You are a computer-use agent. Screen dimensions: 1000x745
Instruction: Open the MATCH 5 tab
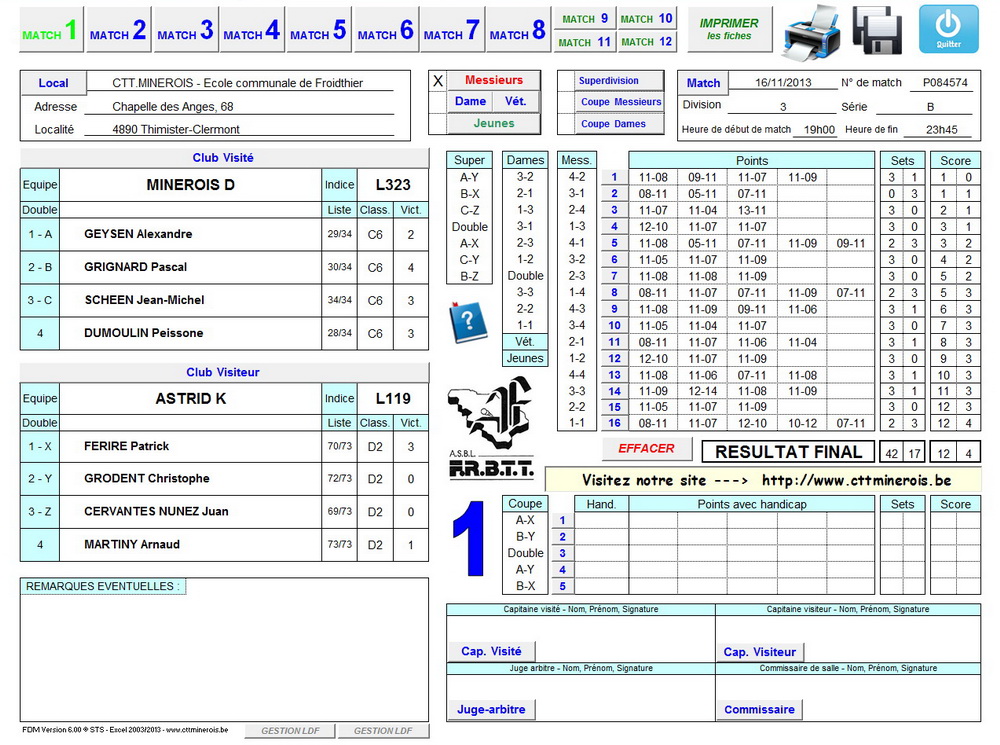coord(318,31)
